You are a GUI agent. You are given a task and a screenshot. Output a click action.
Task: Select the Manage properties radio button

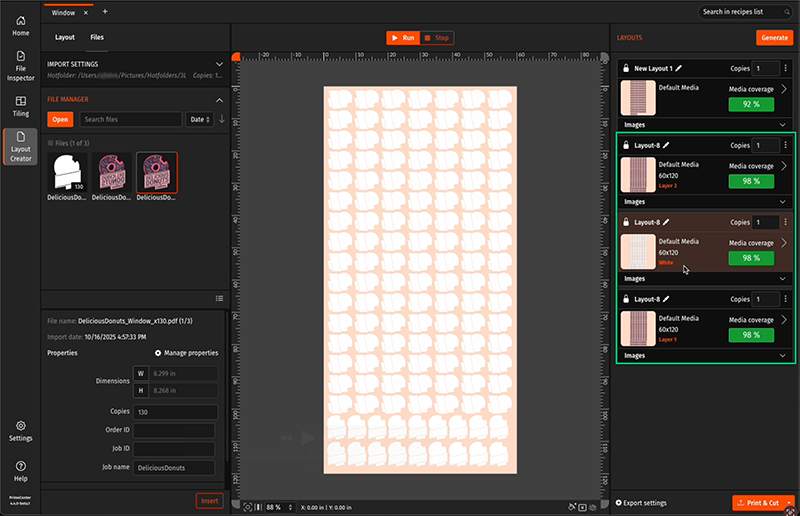(x=158, y=353)
